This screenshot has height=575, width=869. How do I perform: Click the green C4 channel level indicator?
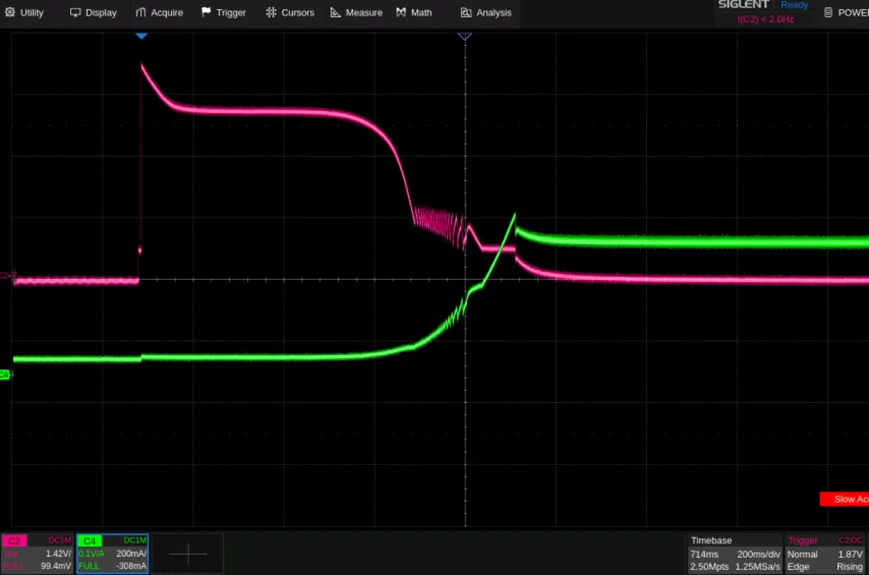(5, 375)
